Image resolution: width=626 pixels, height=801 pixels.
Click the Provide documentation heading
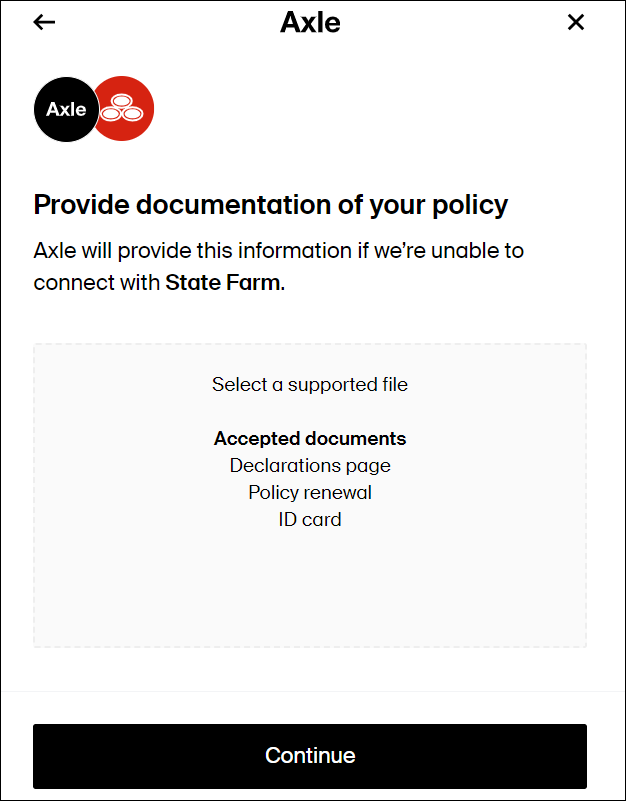pyautogui.click(x=270, y=204)
